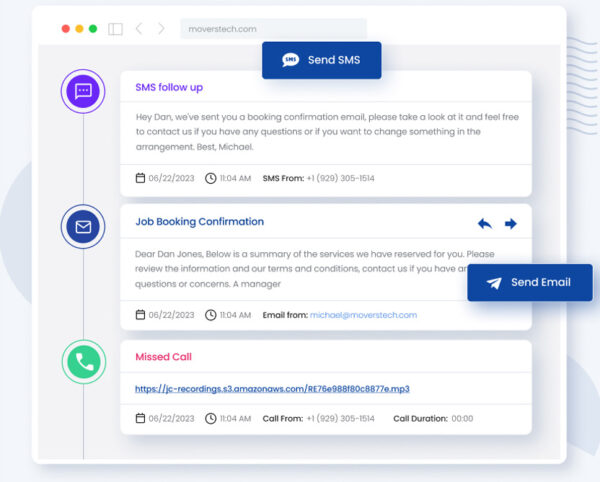Click the purple SMS chat bubble icon
The height and width of the screenshot is (482, 600).
[x=83, y=91]
